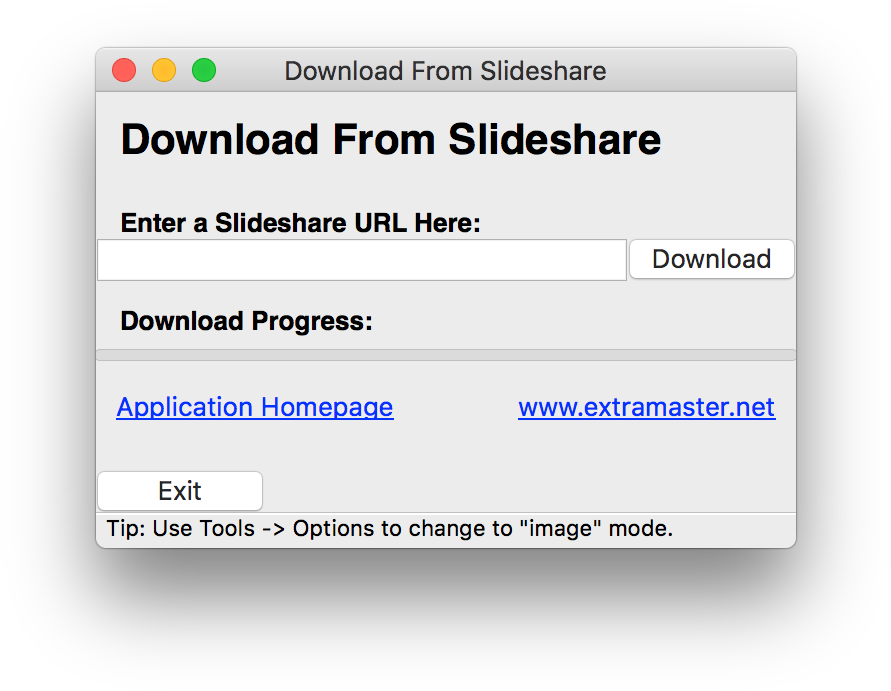Visit the www.extramaster.net link
This screenshot has width=891, height=691.
[646, 407]
